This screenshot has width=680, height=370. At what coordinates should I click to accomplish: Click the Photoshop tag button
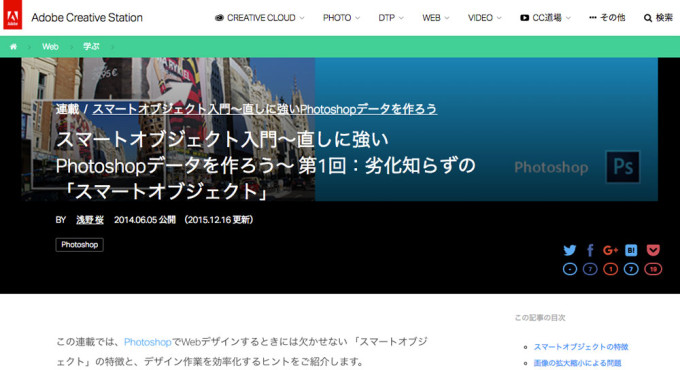tap(79, 245)
